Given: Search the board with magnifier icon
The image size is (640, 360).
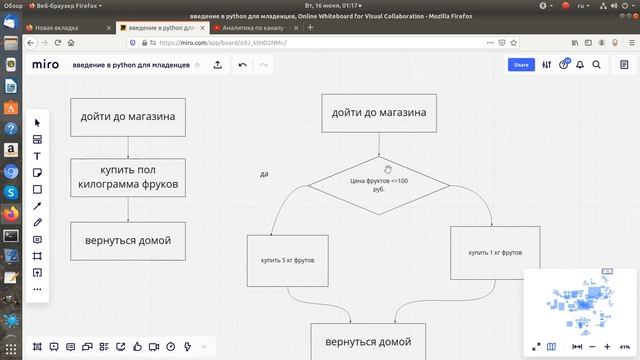Looking at the screenshot, I should 596,64.
